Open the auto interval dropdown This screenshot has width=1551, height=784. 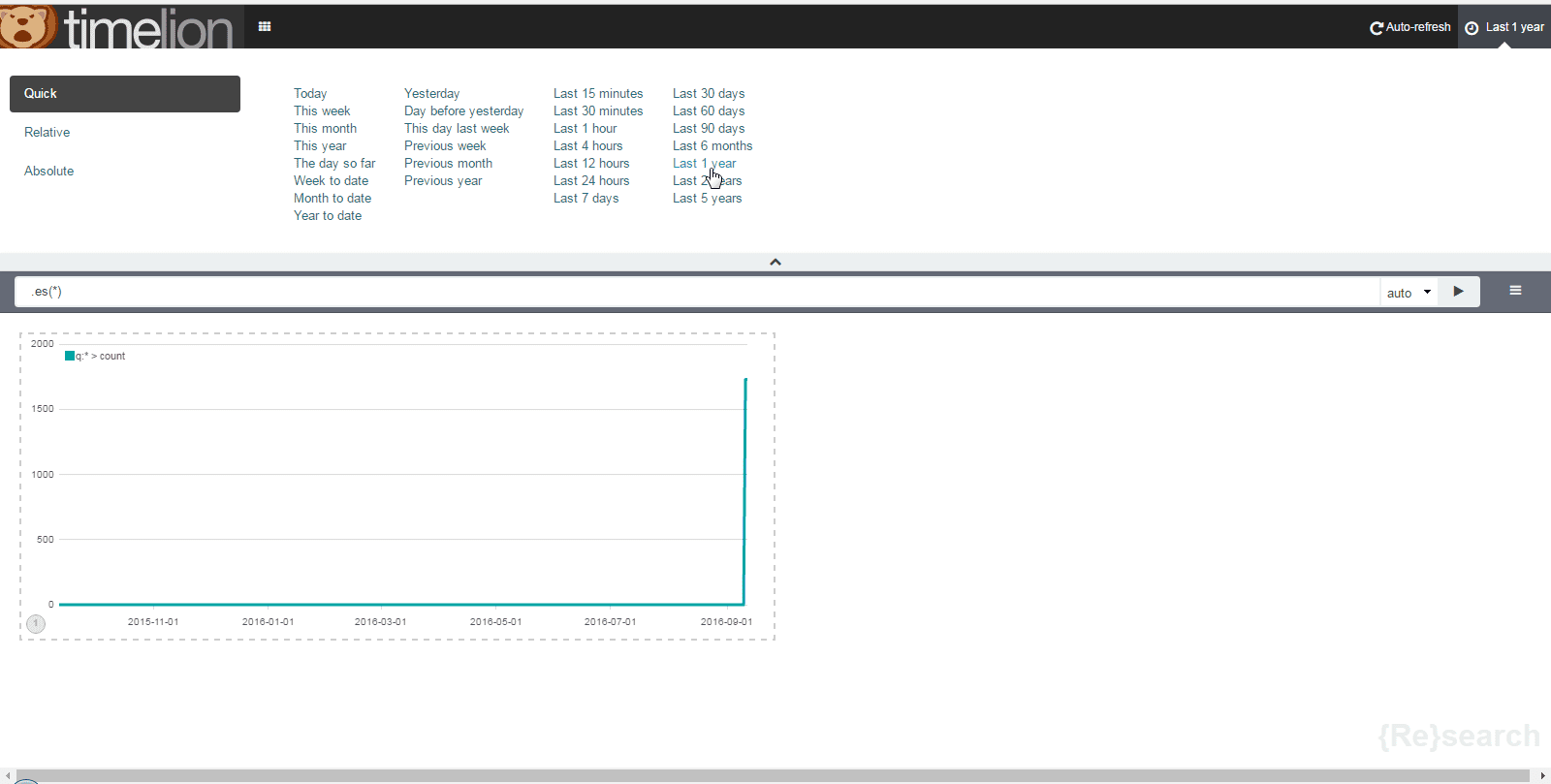(x=1409, y=293)
